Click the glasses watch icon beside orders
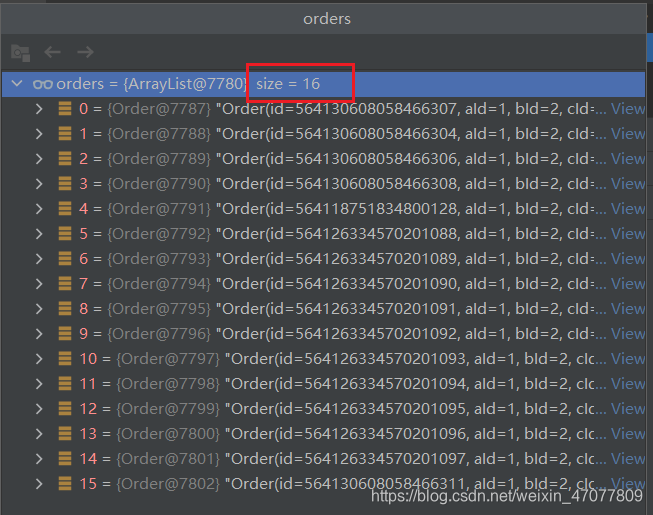The image size is (653, 515). coord(42,85)
